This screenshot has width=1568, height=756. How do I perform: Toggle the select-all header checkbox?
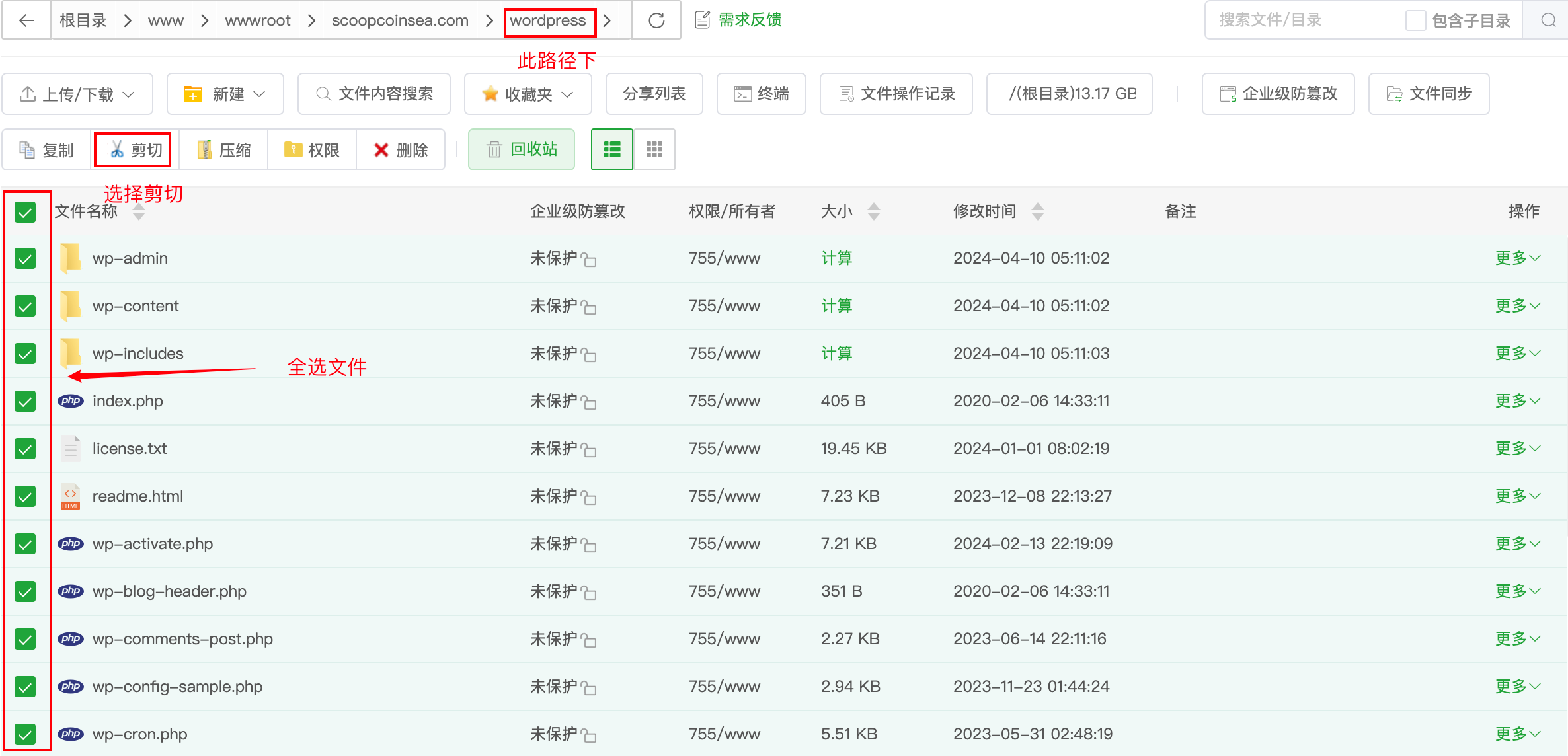click(x=25, y=212)
